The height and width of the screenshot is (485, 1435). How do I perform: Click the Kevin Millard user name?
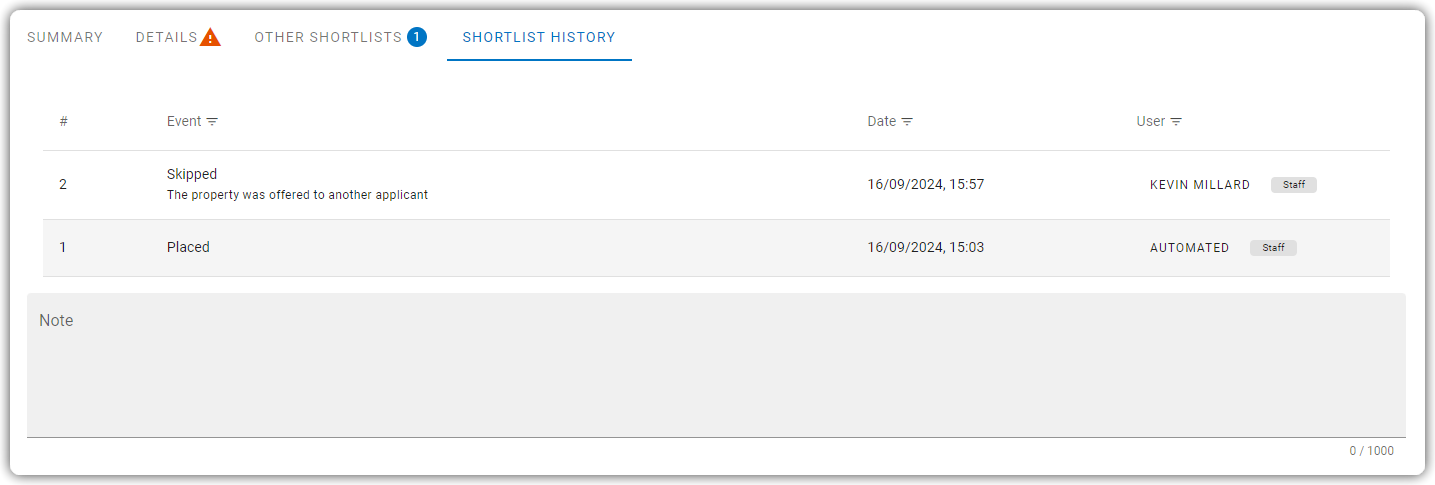pyautogui.click(x=1200, y=185)
